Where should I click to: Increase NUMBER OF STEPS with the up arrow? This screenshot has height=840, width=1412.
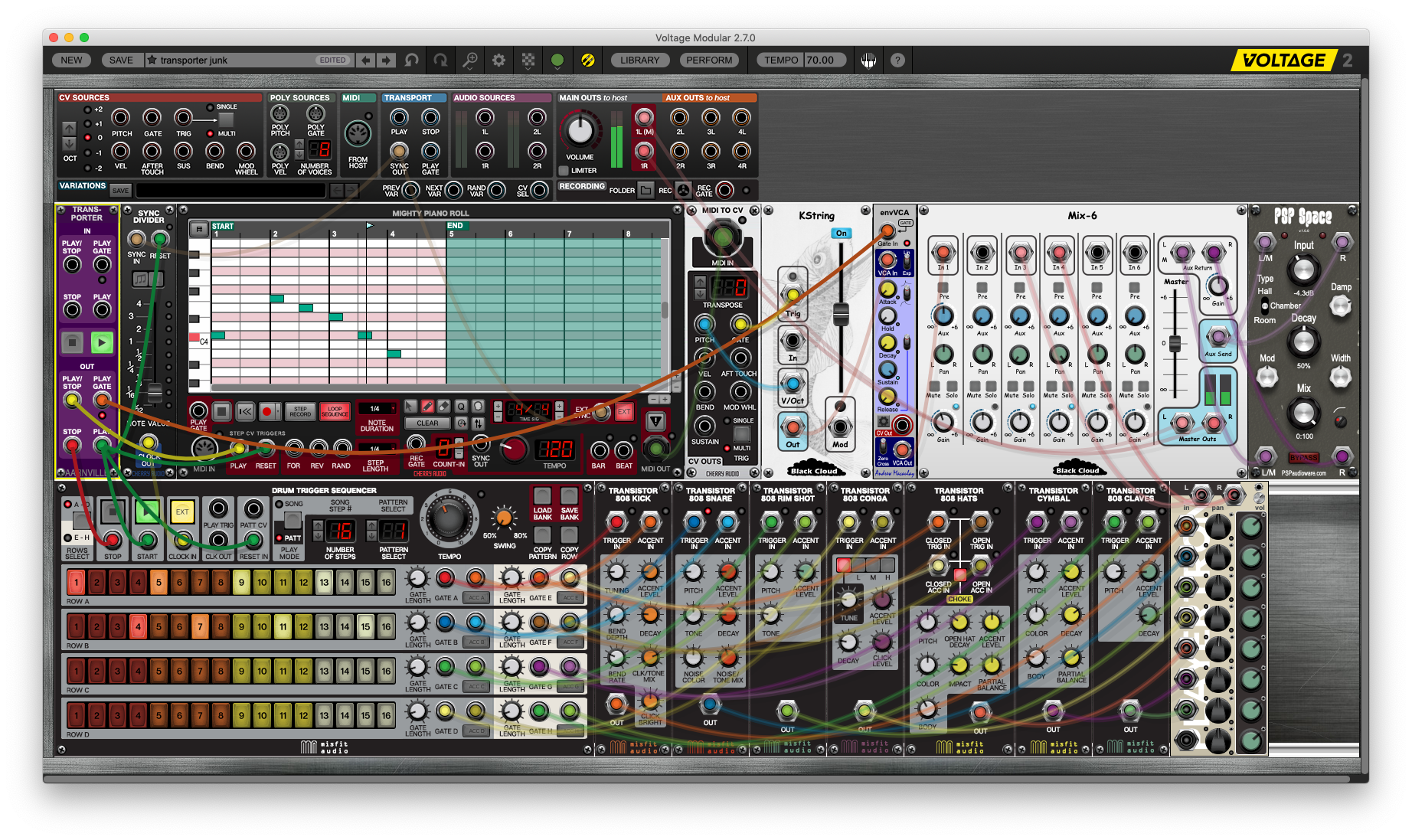pyautogui.click(x=318, y=525)
